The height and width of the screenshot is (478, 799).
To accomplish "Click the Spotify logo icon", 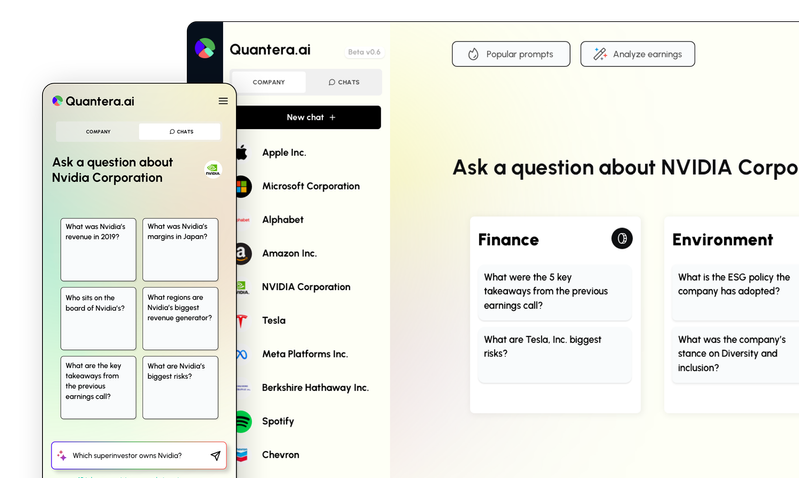I will pyautogui.click(x=242, y=422).
